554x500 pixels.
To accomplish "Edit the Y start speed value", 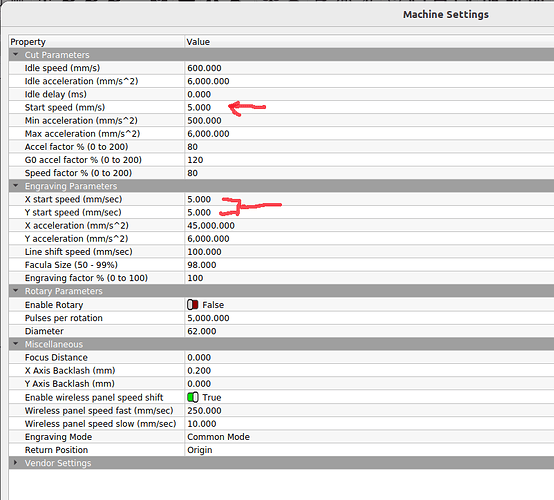I will pyautogui.click(x=369, y=212).
